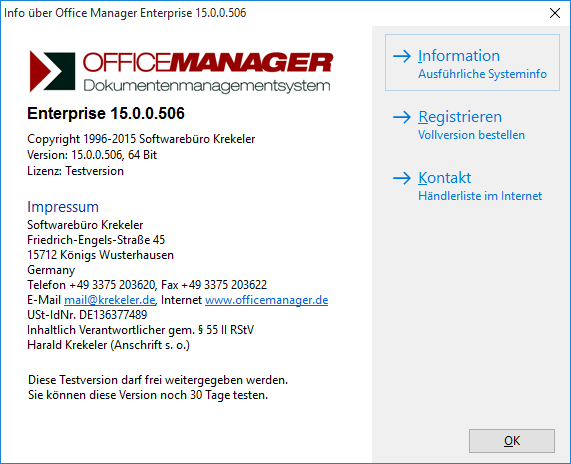
Task: Select 'Vollversion bestellen' to order full version
Action: point(471,135)
